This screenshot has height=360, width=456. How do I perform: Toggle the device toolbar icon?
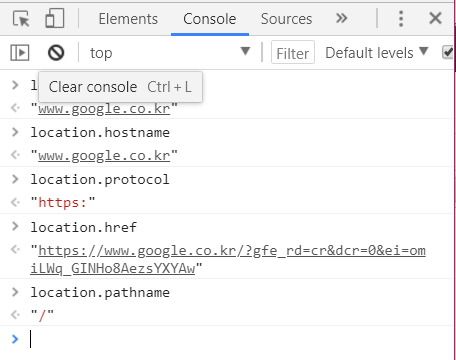pyautogui.click(x=55, y=18)
